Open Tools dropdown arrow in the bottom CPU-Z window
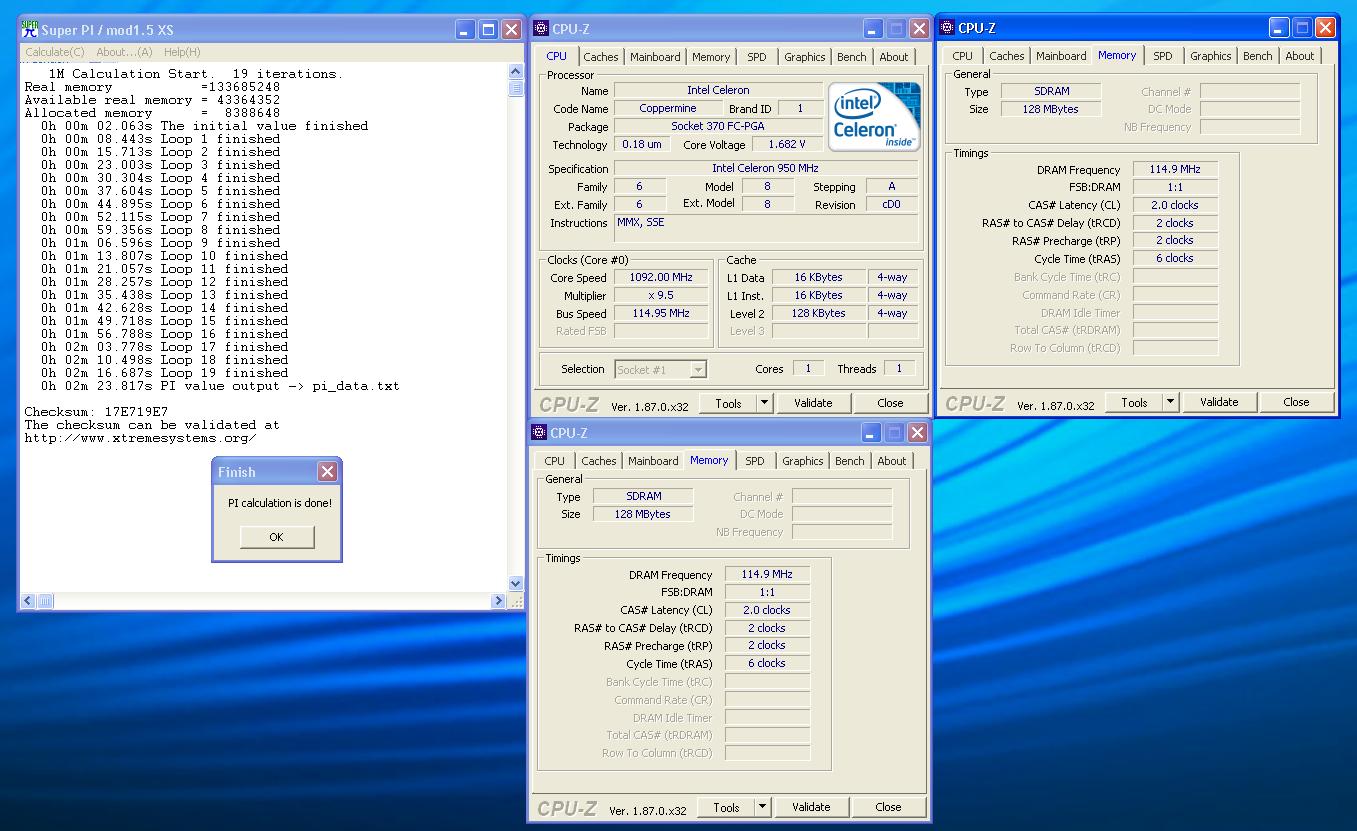The width and height of the screenshot is (1357, 831). (762, 807)
